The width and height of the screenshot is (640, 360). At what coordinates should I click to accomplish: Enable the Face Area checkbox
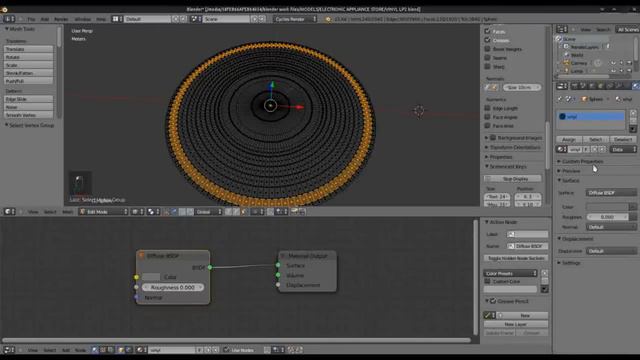click(487, 126)
